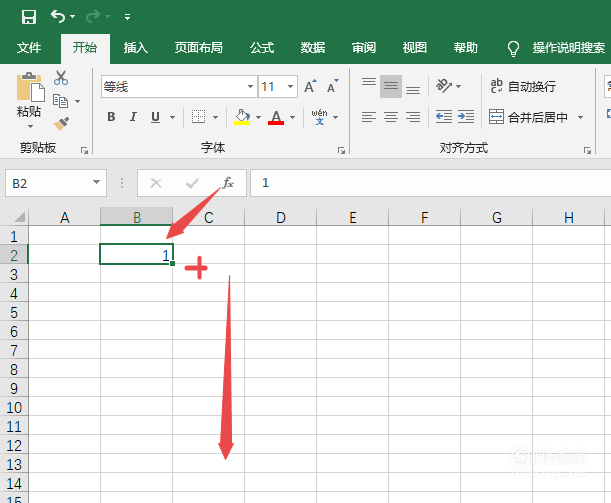Open the 视图 tab
This screenshot has height=503, width=611.
[415, 48]
